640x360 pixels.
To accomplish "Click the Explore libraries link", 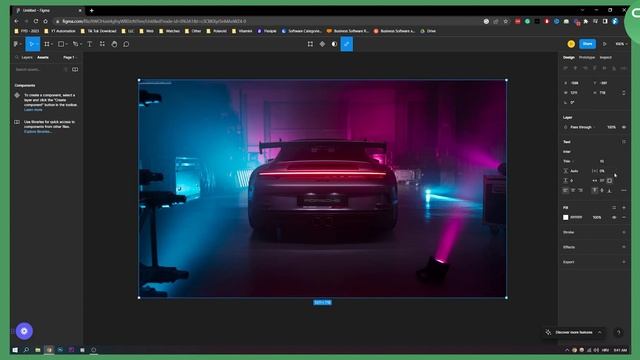I will click(38, 131).
